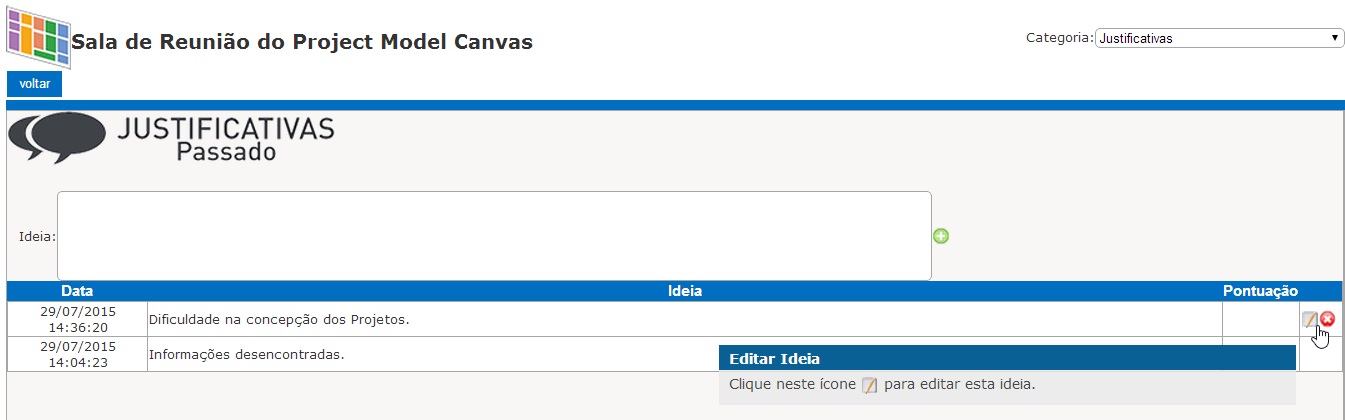Edit the idea 'Dificuldade na concepção dos Projetos'

1310,319
